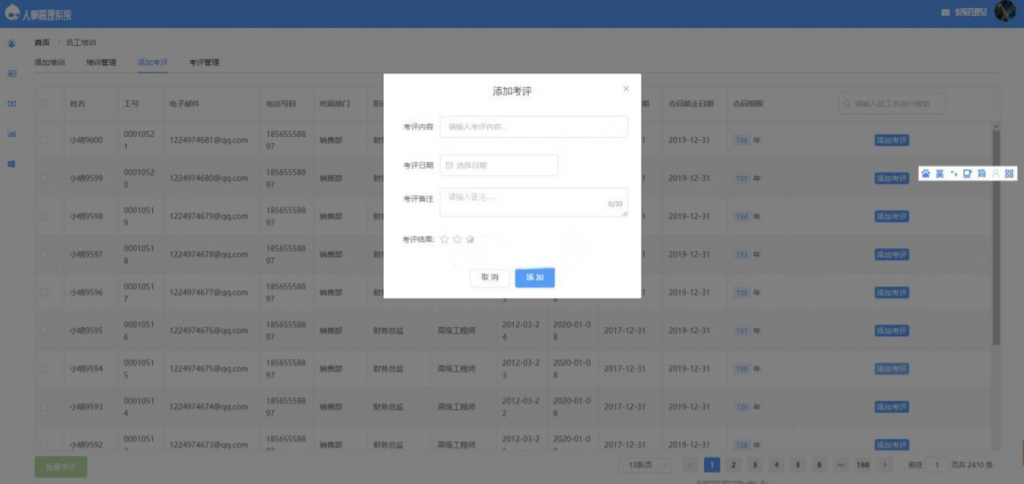Open the 13条/页 page size dropdown
This screenshot has height=484, width=1024.
[645, 465]
